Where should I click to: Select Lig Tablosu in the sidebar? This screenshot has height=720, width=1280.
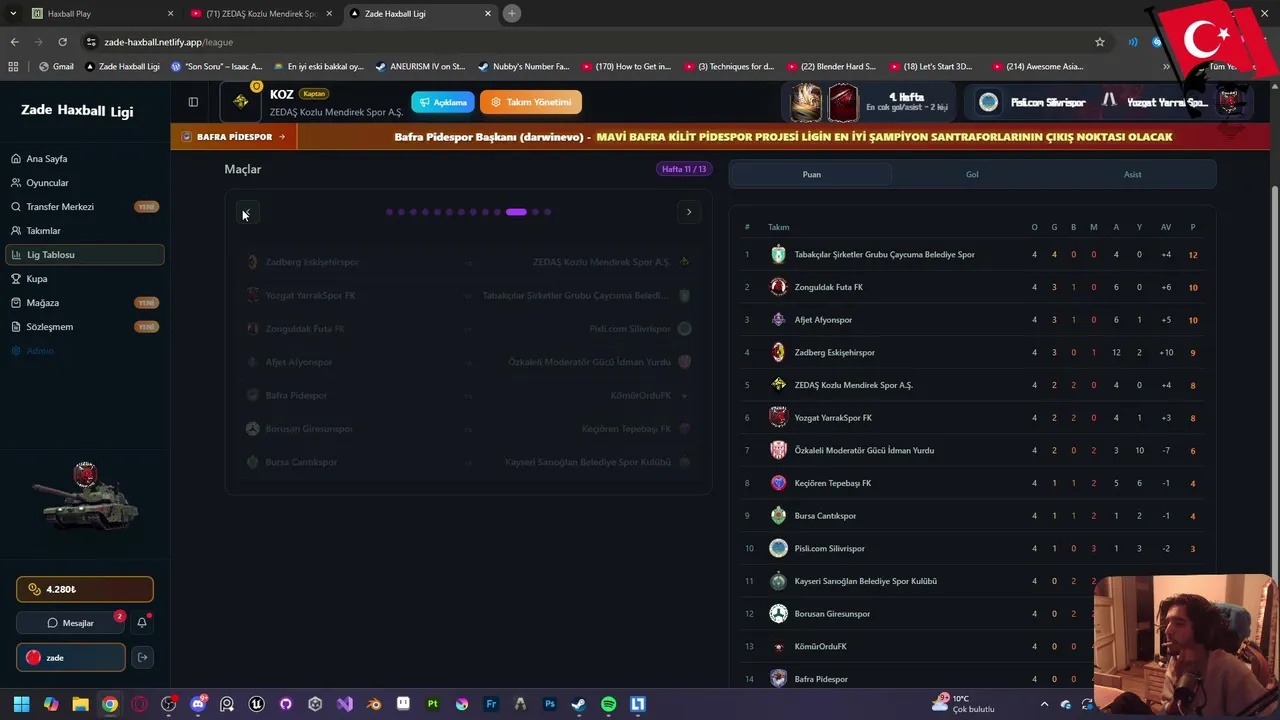click(84, 255)
